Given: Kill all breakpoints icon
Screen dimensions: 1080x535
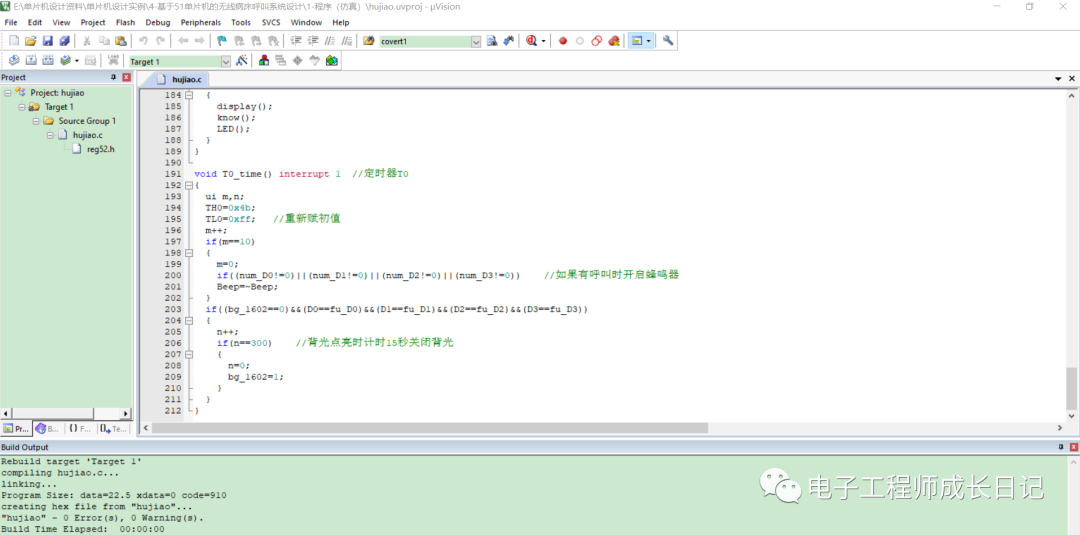Looking at the screenshot, I should click(614, 41).
